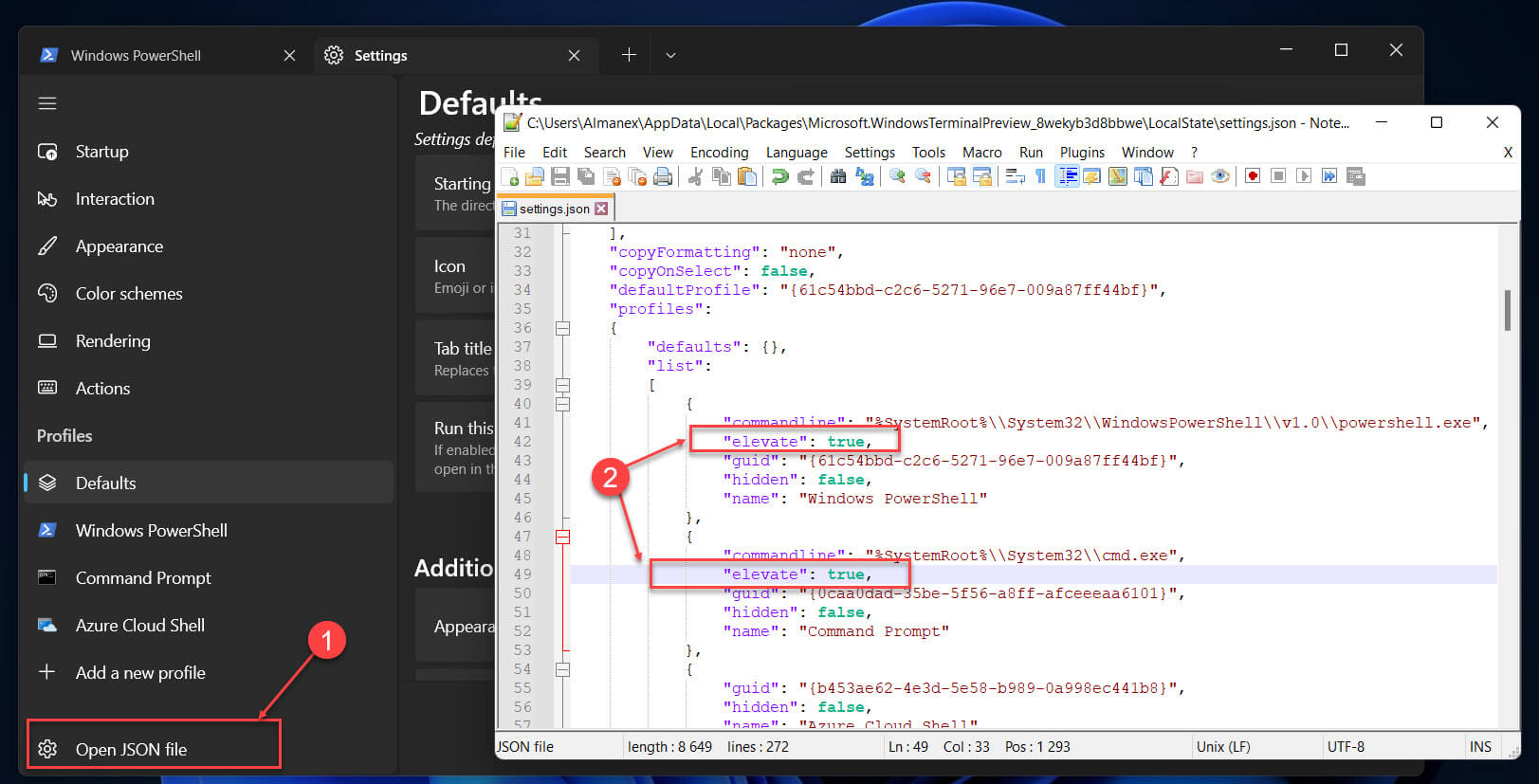Click the grey Redo arrow icon
The image size is (1539, 784).
click(806, 176)
